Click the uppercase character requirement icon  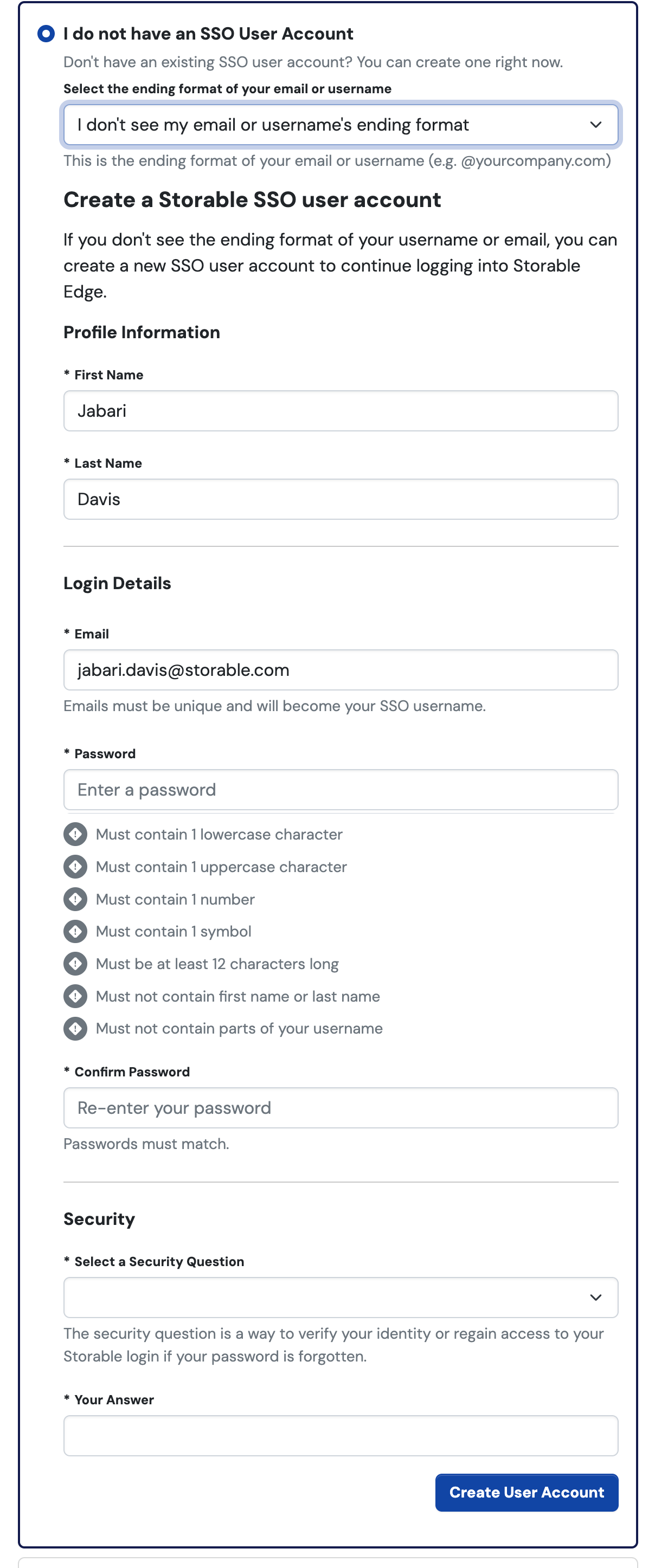coord(75,866)
